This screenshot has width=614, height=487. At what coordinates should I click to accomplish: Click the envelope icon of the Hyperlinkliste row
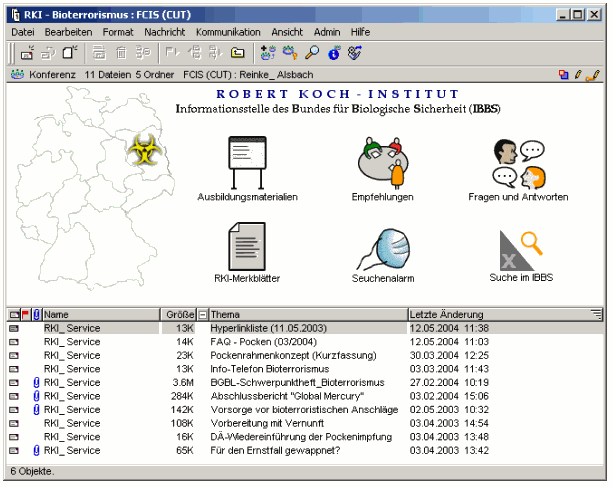coord(14,328)
